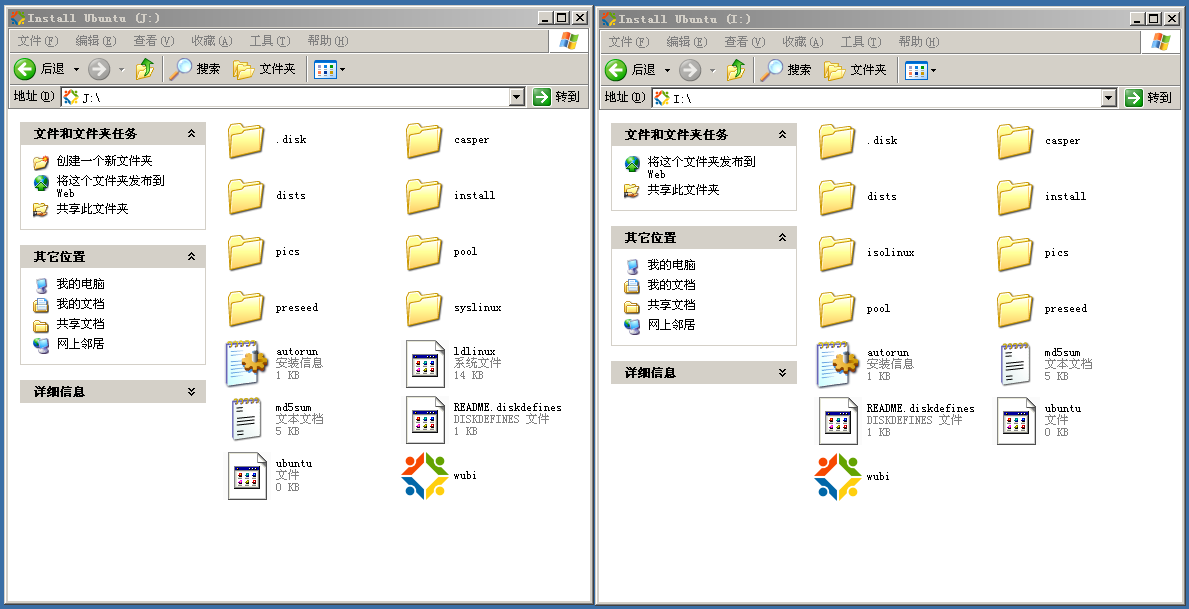Screen dimensions: 1189x609
Task: Select the wubi application in J: window
Action: [440, 476]
